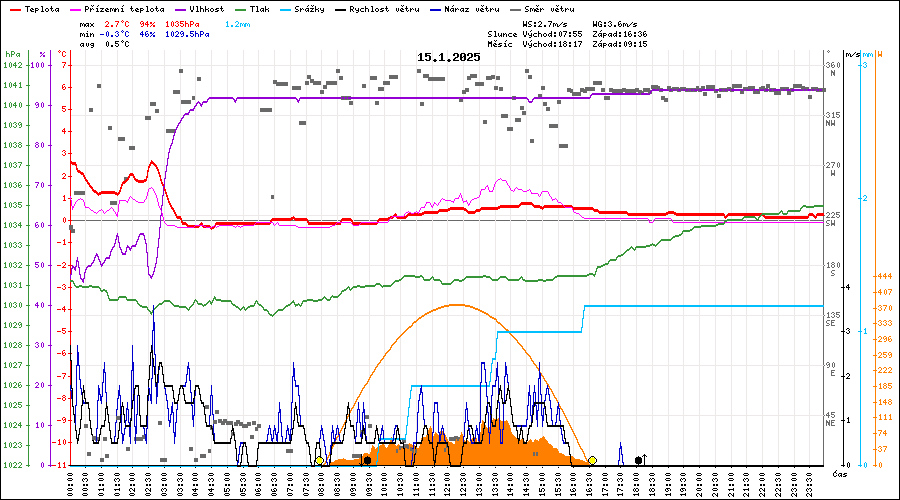Click the red Teplota legend line
This screenshot has width=900, height=500.
(x=15, y=8)
